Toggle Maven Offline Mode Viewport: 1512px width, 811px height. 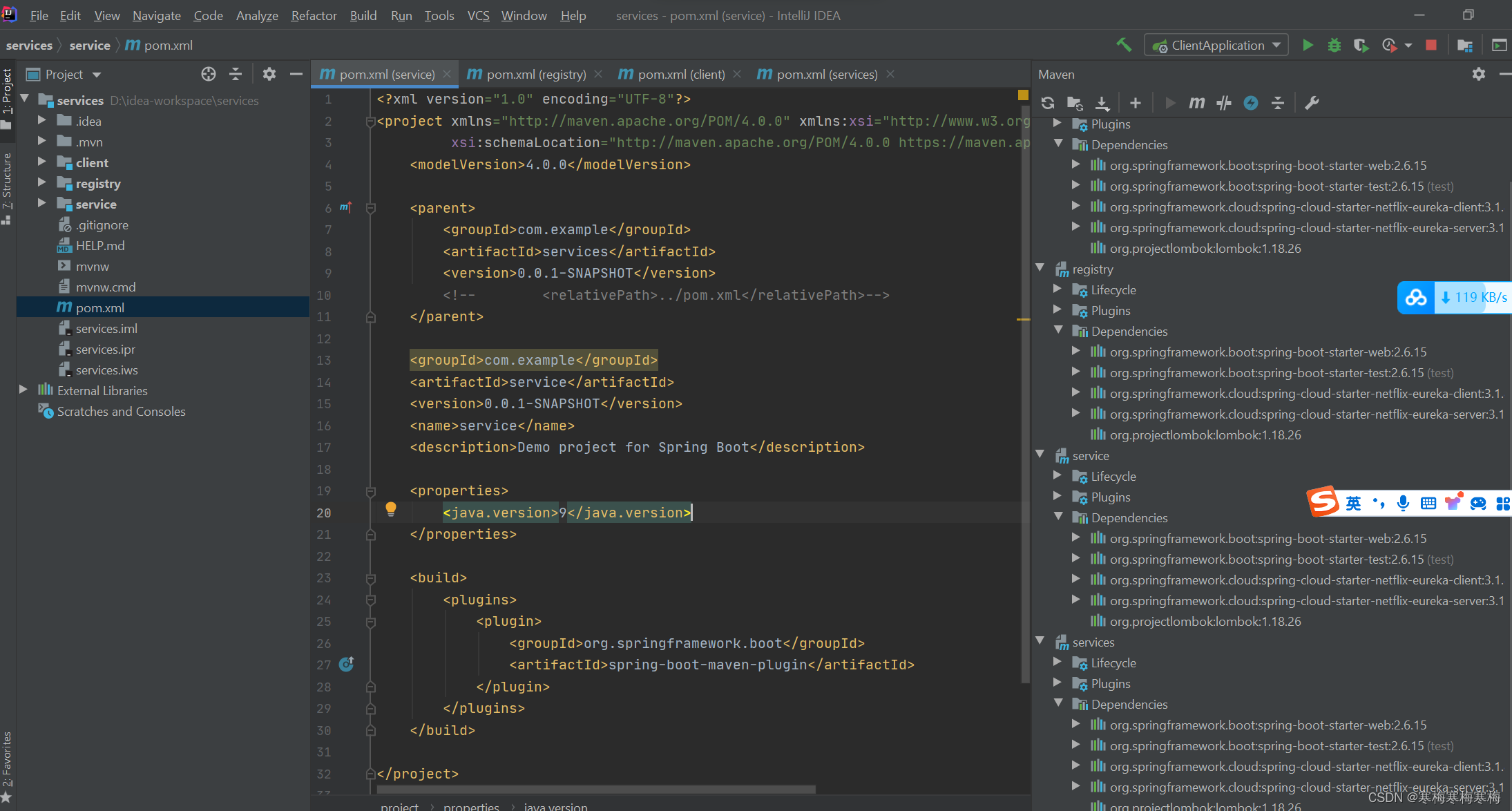[x=1223, y=103]
